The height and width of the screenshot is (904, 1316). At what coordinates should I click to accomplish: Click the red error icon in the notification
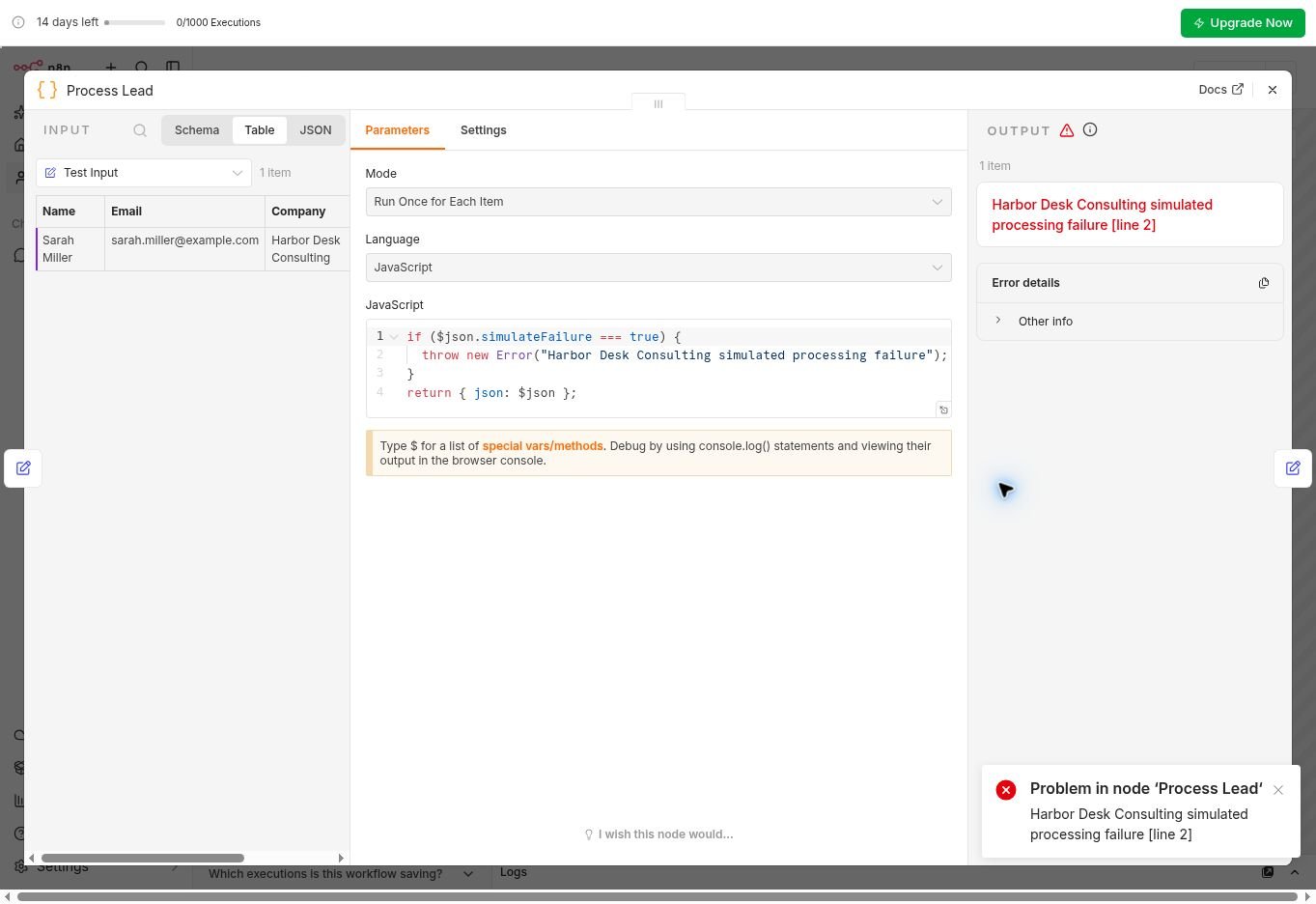(1006, 790)
